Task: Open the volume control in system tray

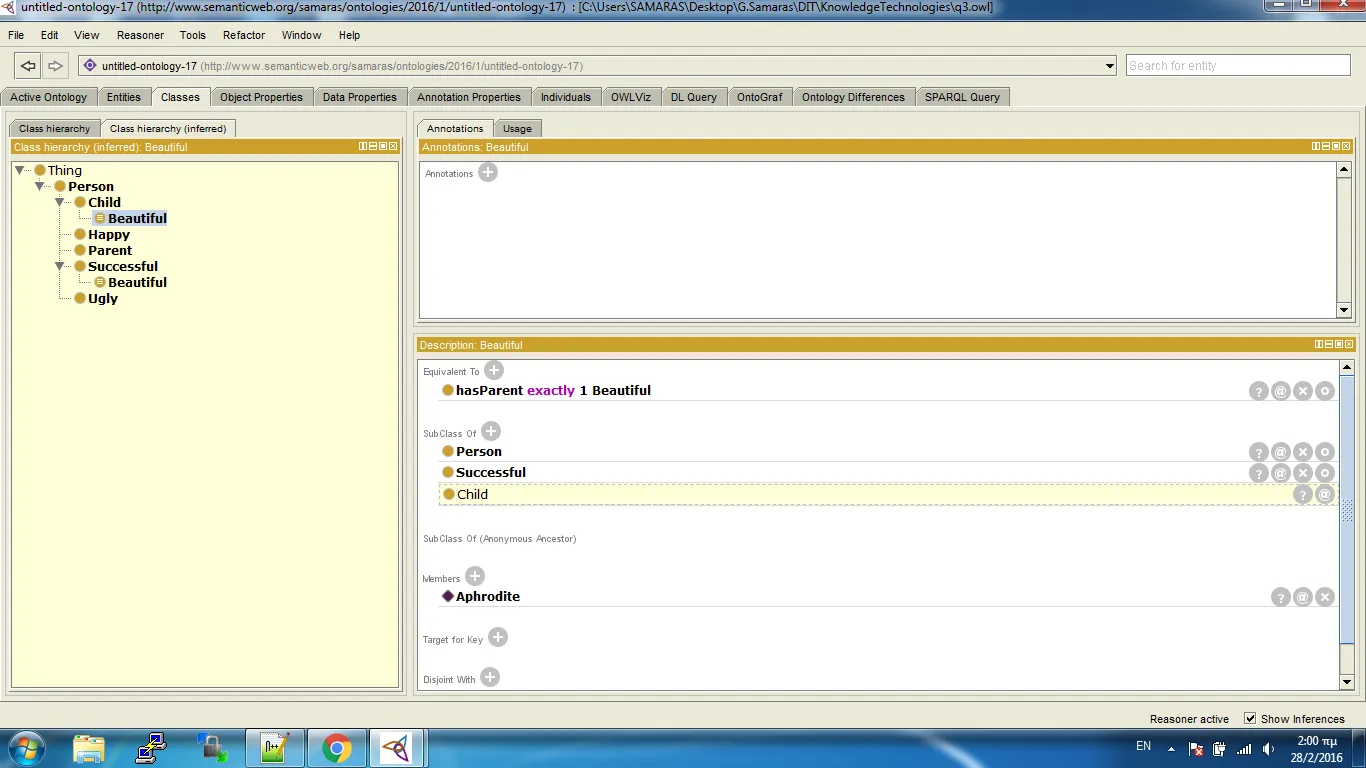Action: click(1268, 748)
